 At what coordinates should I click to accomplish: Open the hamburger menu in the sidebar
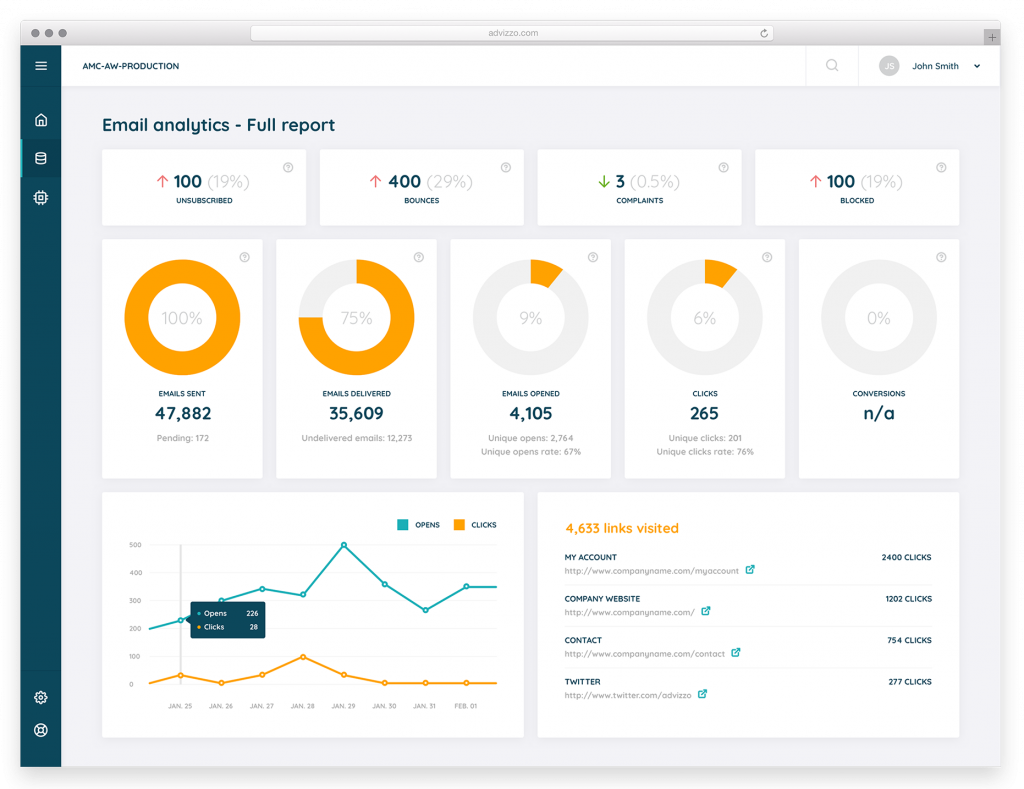pos(41,66)
